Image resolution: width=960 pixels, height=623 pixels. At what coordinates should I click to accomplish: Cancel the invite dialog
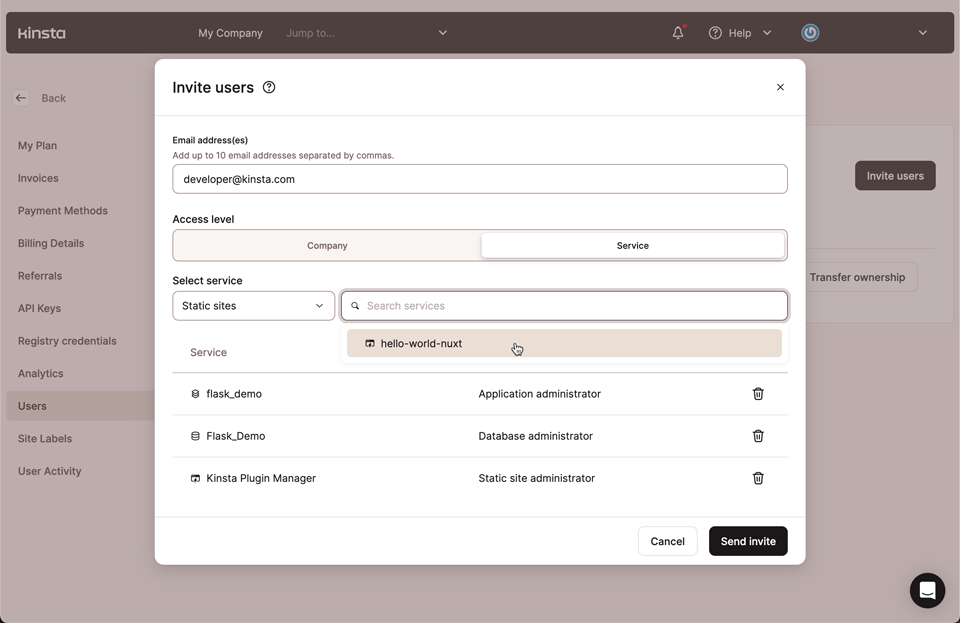667,541
